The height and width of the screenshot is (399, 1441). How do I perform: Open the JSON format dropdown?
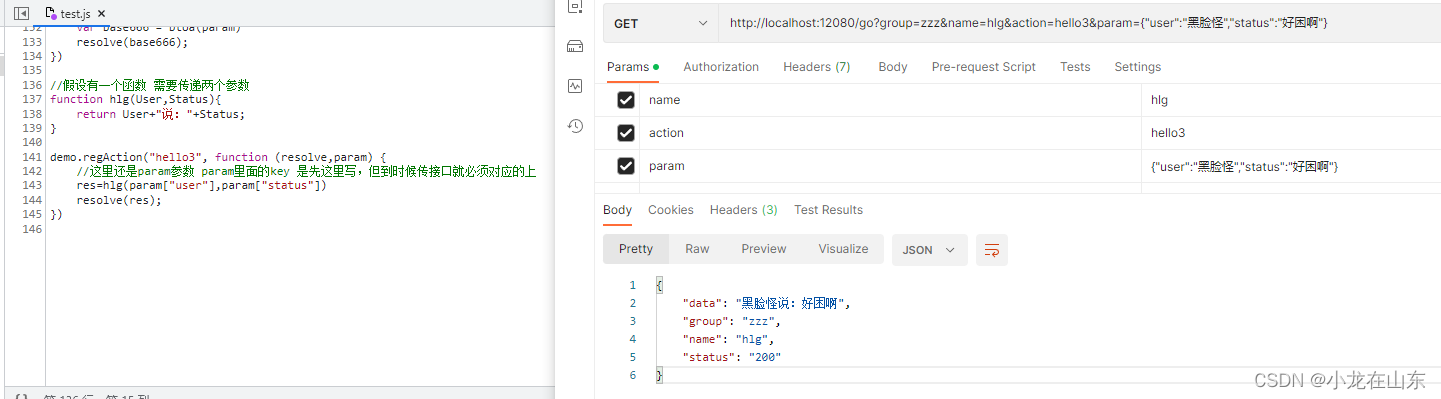coord(930,250)
